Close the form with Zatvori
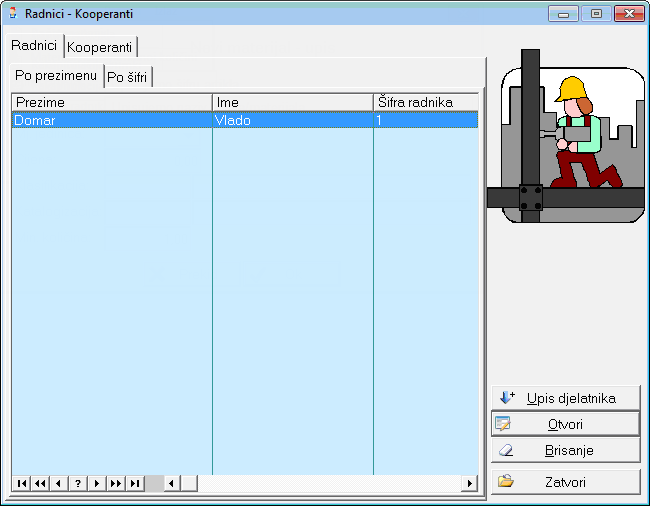Viewport: 650px width, 506px height. [566, 482]
